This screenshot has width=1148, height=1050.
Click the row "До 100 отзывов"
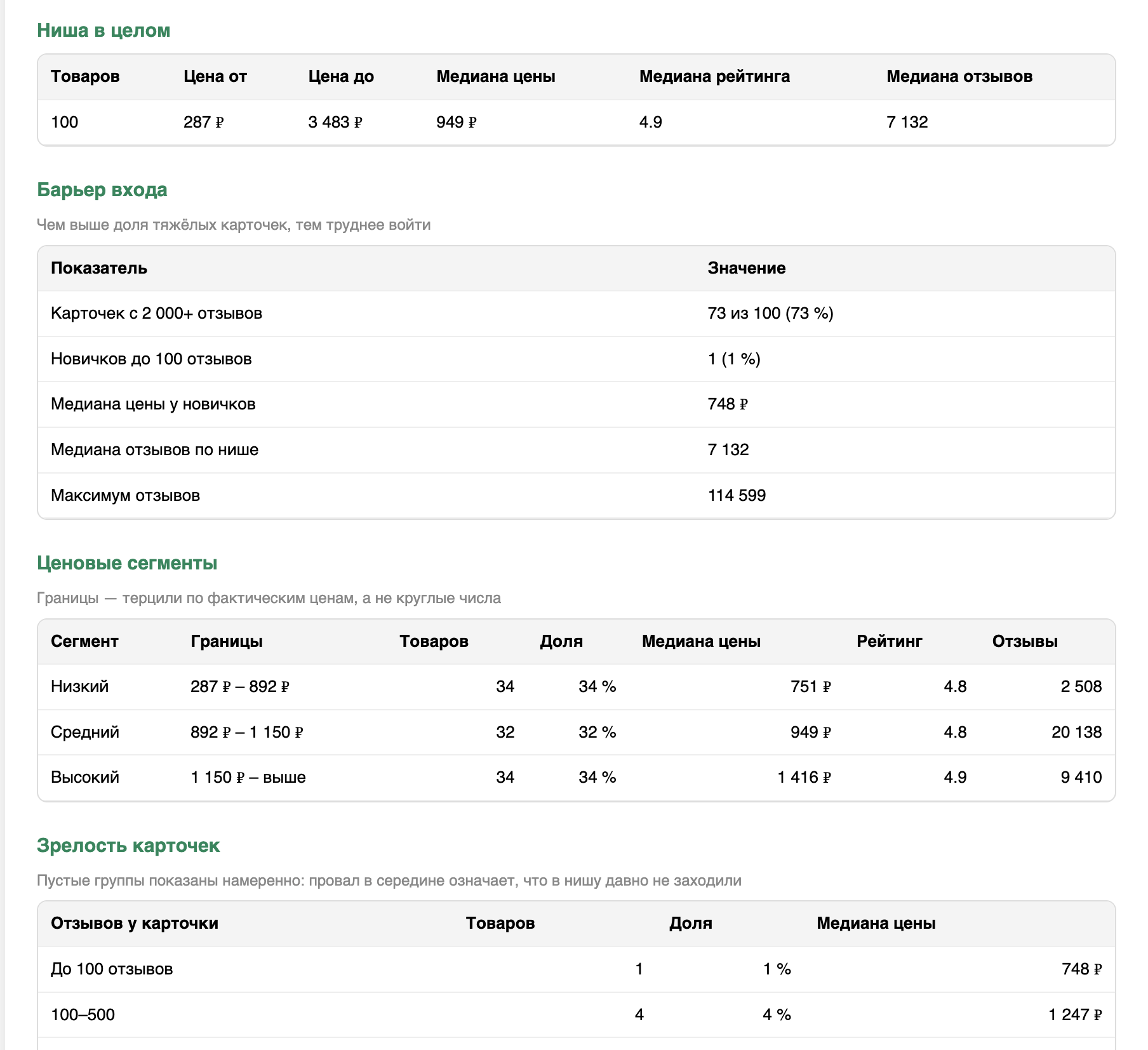tap(577, 969)
